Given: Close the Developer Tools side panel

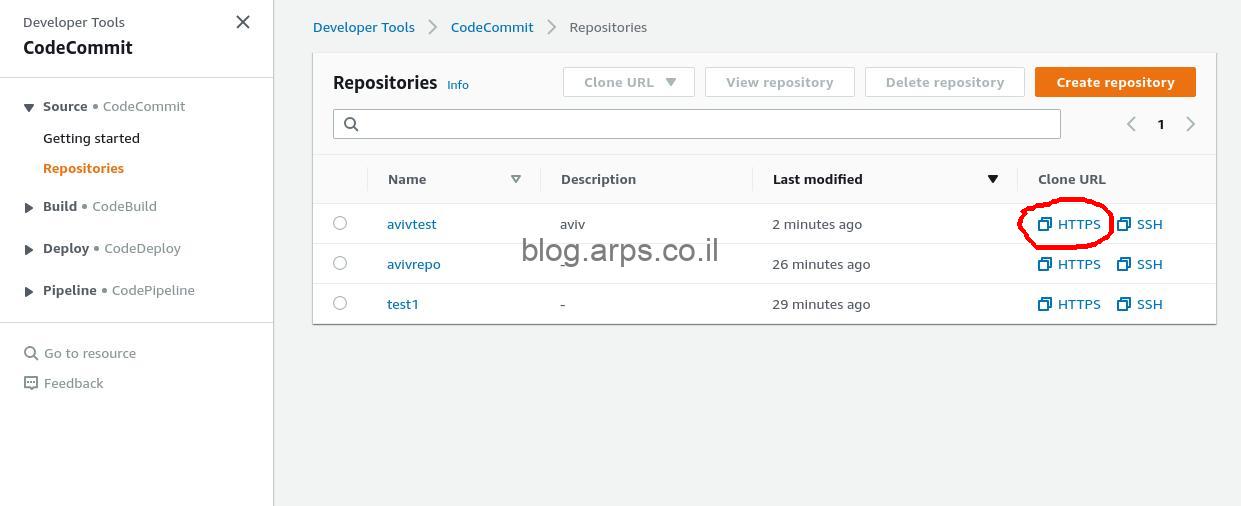Looking at the screenshot, I should pyautogui.click(x=243, y=22).
